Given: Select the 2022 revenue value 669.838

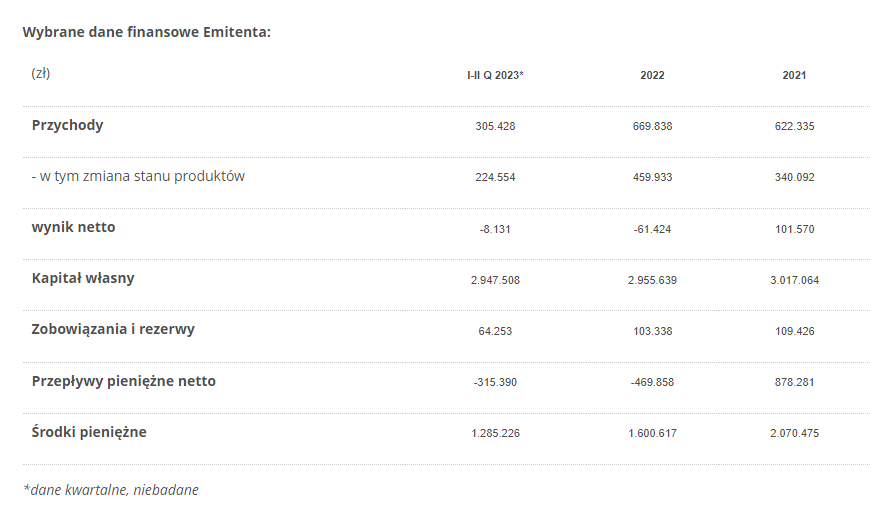Looking at the screenshot, I should point(652,127).
